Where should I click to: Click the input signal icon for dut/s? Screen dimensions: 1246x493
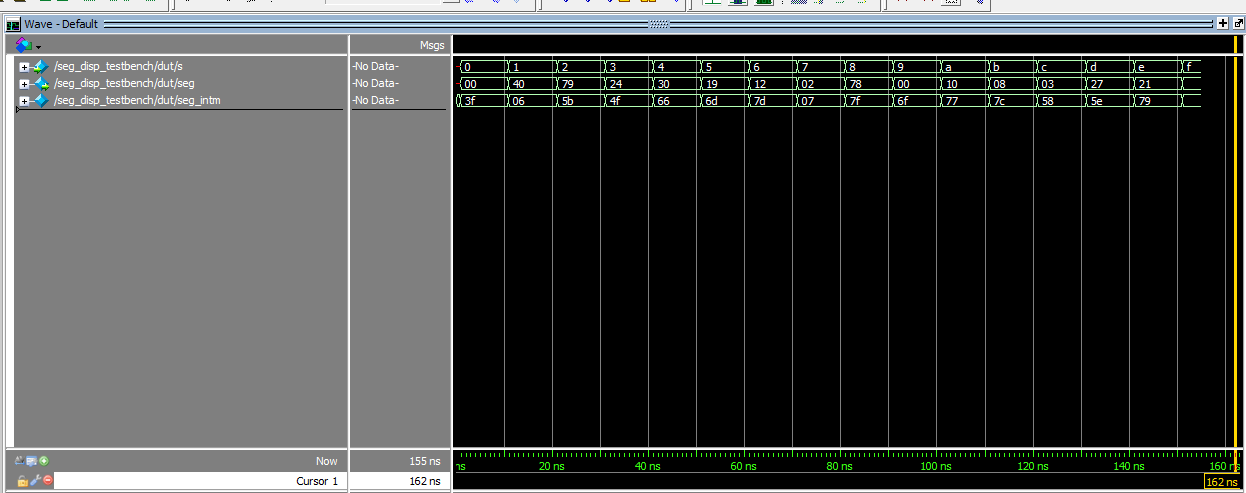point(40,67)
